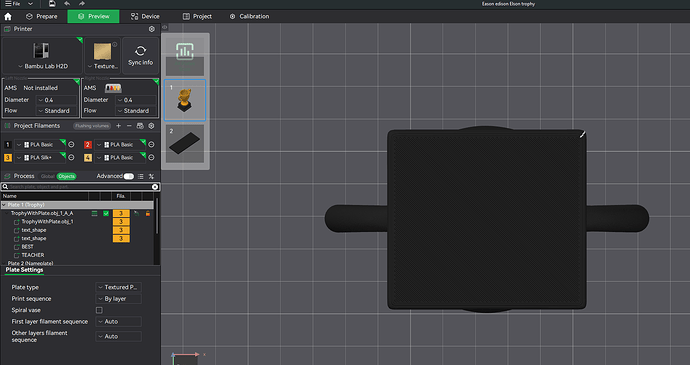The height and width of the screenshot is (365, 690).
Task: Collapse Plate 1 (Trophy) tree row
Action: [4, 205]
